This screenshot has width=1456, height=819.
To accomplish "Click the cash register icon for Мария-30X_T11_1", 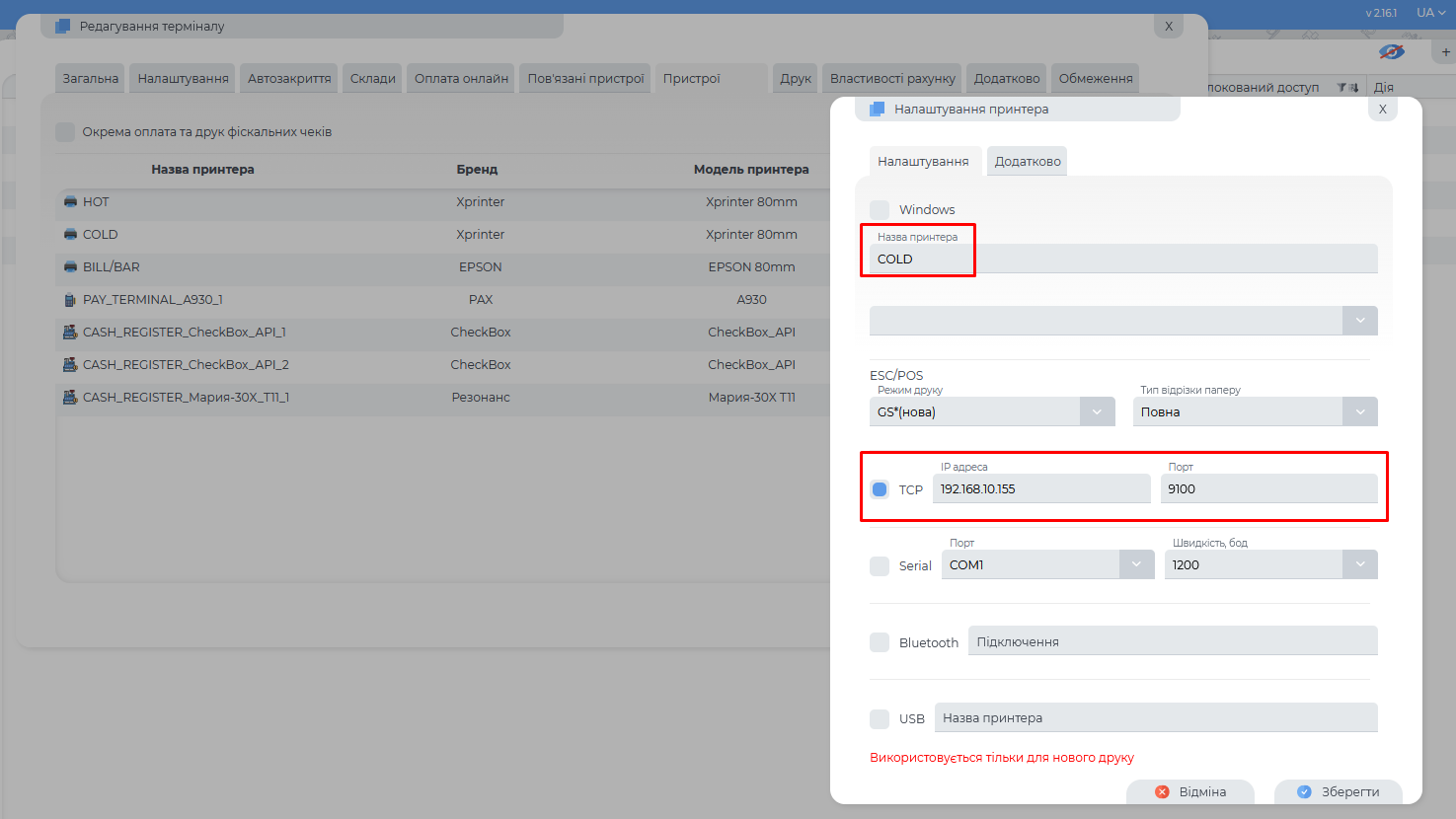I will [x=70, y=398].
